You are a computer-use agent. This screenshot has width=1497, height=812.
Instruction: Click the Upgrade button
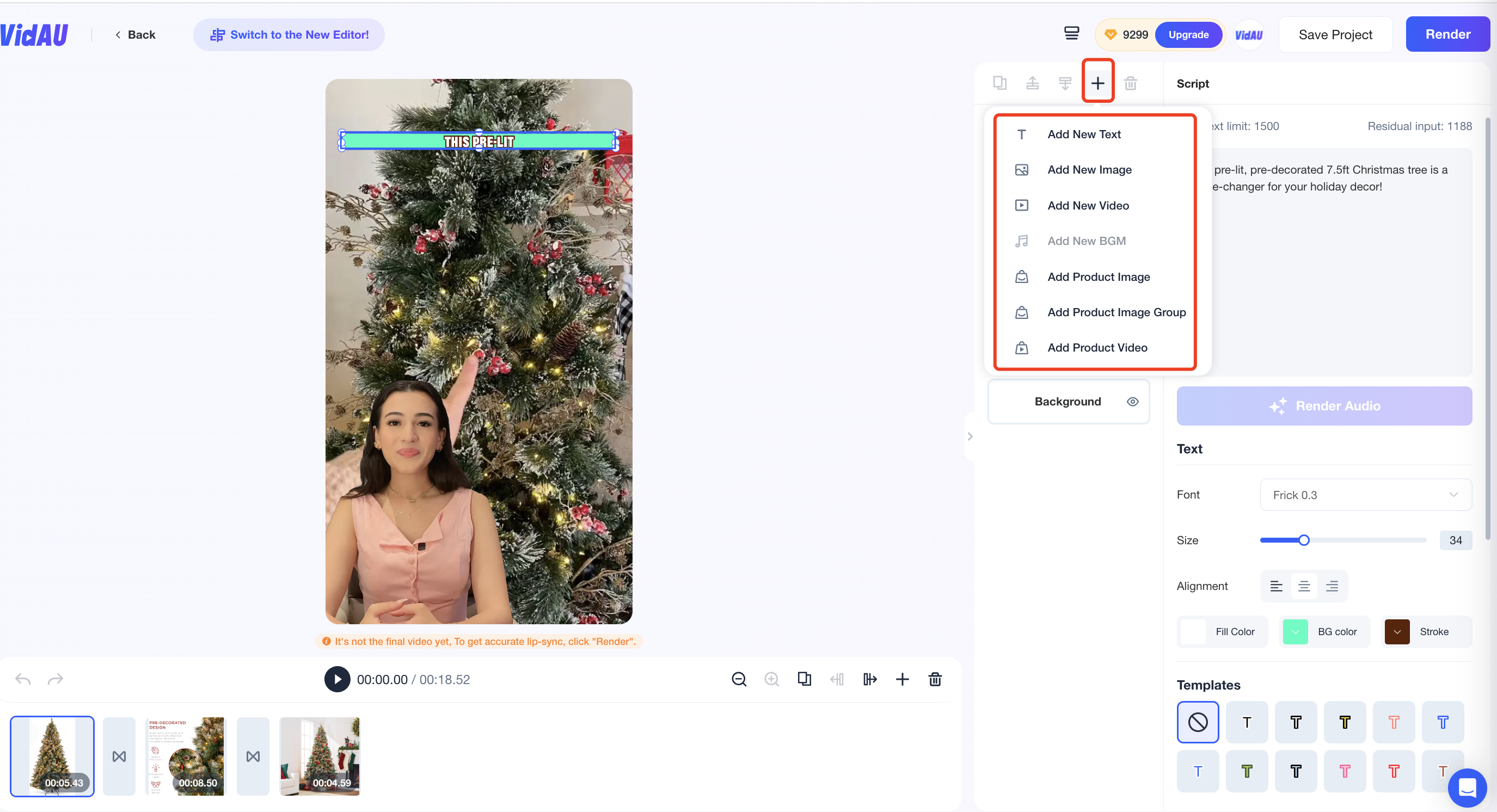point(1189,35)
